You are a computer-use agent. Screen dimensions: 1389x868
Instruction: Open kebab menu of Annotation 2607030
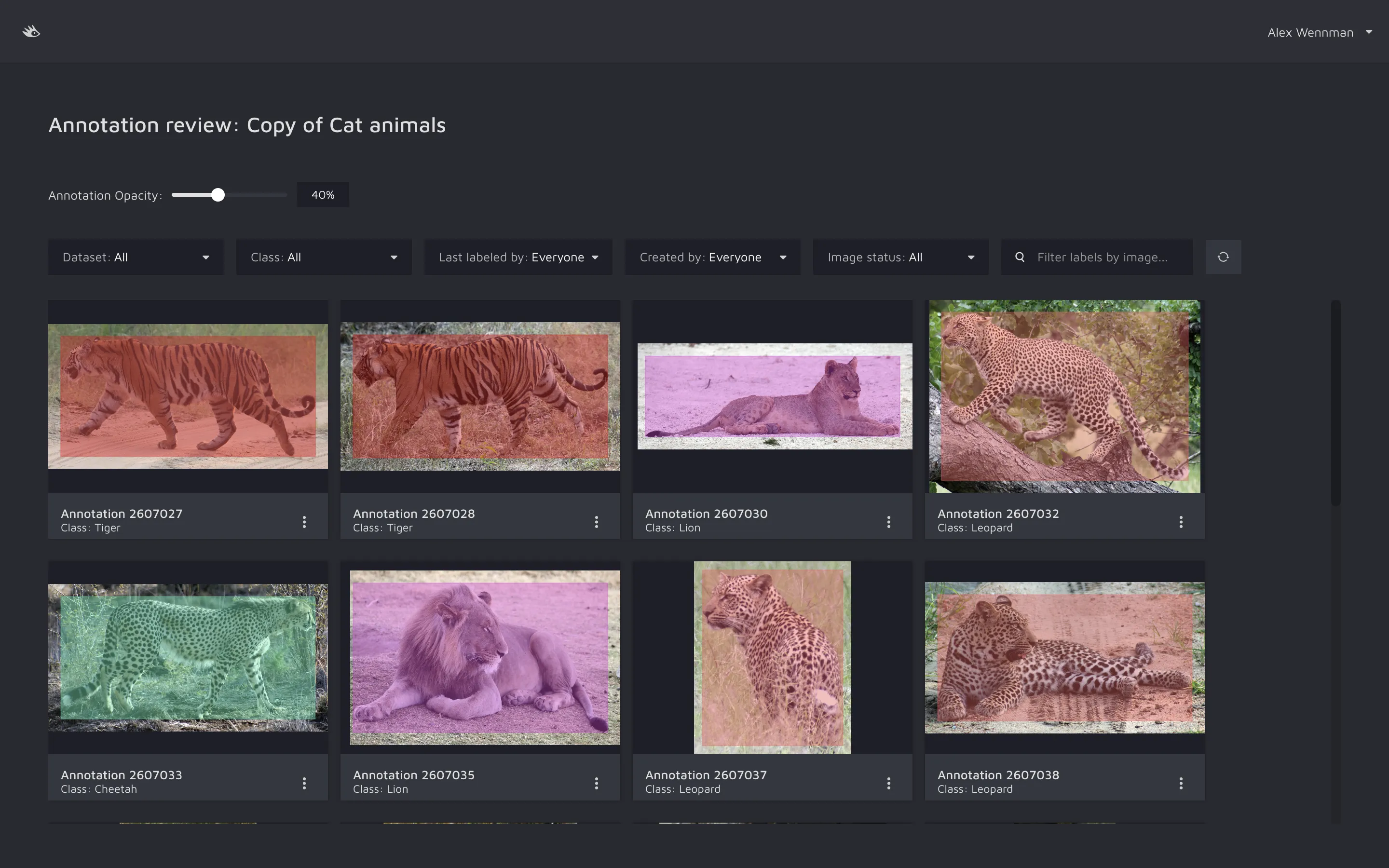pyautogui.click(x=888, y=521)
